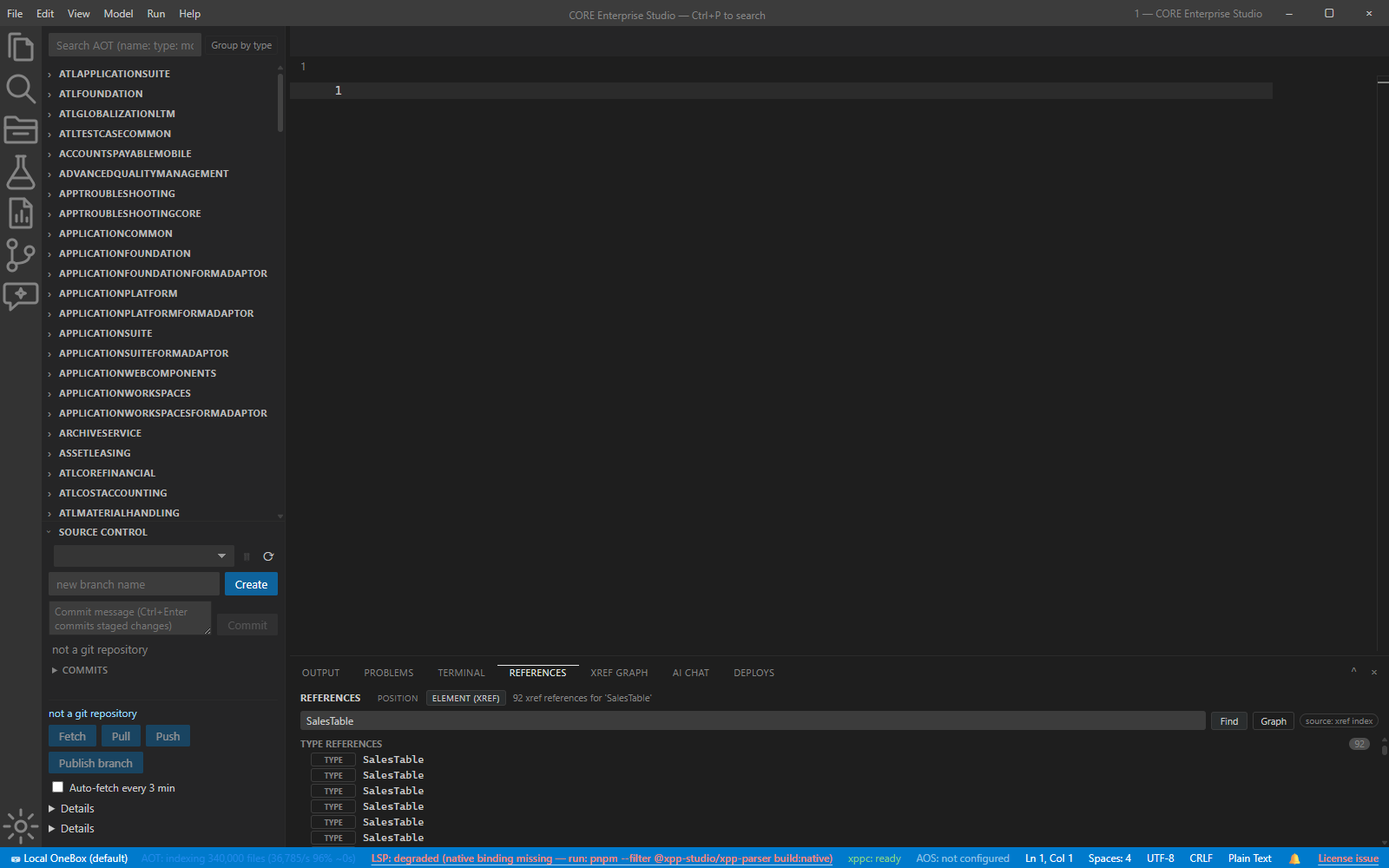
Task: Click the SalesTable references search field
Action: (x=753, y=721)
